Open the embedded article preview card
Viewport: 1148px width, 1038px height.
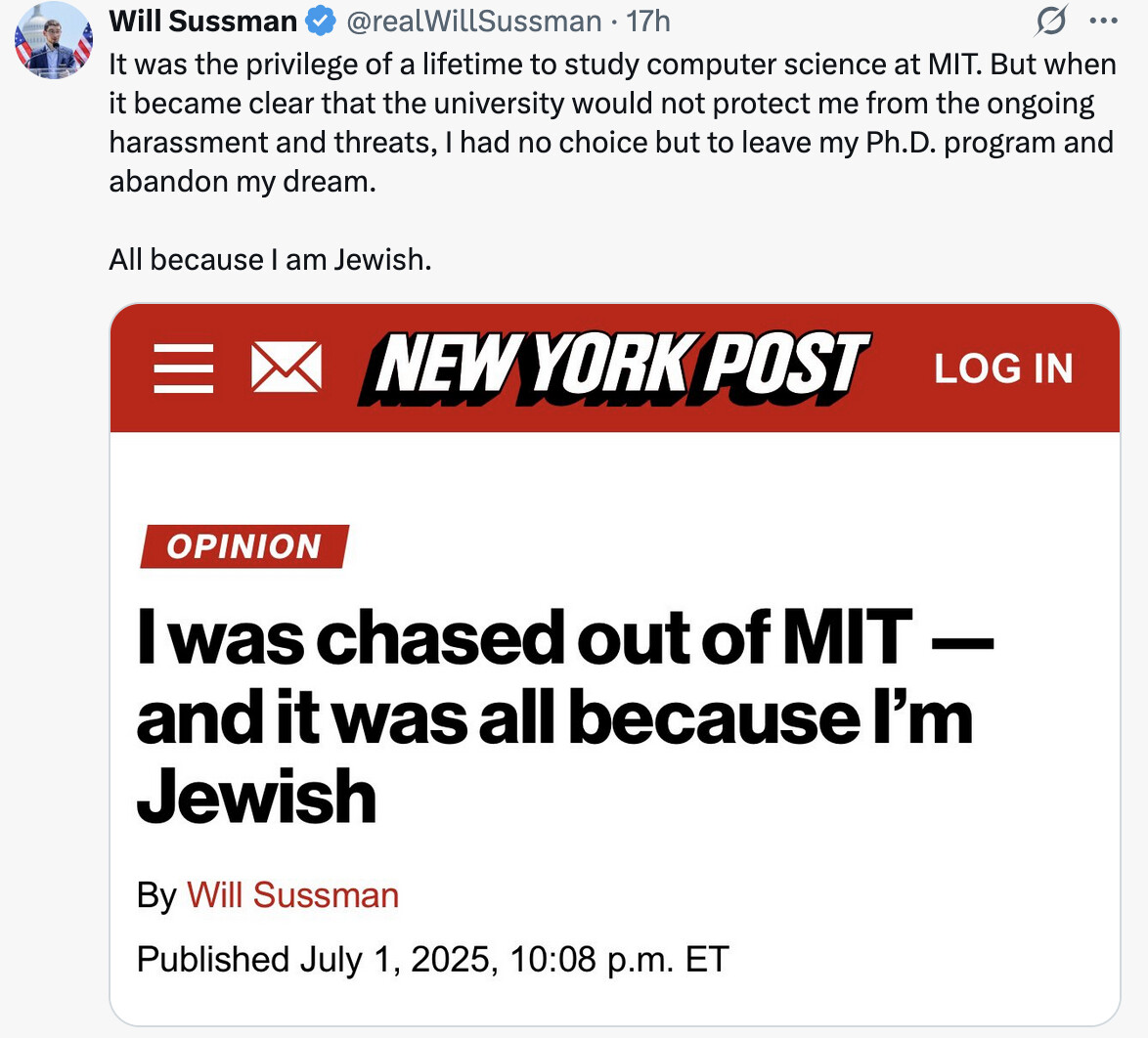pyautogui.click(x=615, y=665)
